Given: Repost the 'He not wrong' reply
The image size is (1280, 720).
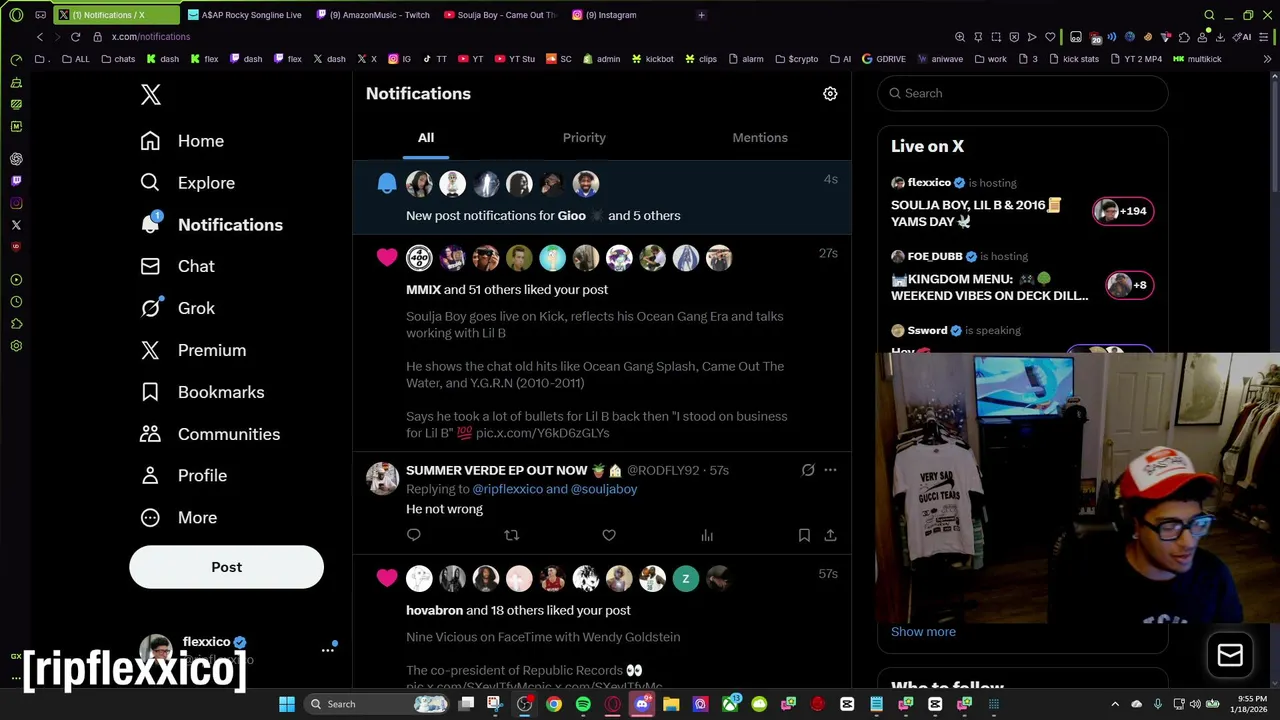Looking at the screenshot, I should pyautogui.click(x=511, y=535).
